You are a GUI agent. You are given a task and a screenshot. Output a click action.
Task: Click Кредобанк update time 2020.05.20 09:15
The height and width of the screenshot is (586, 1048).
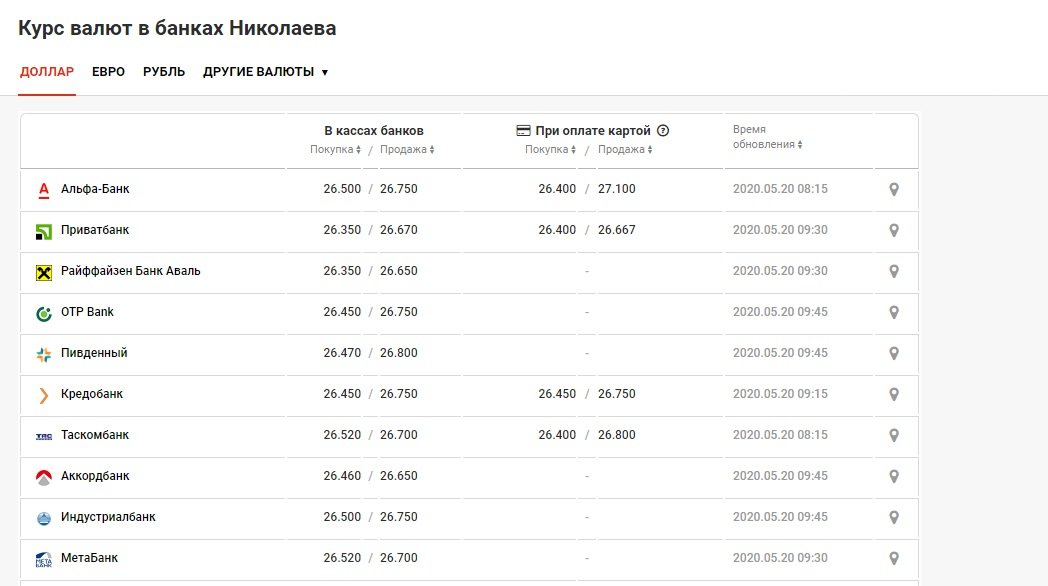click(780, 394)
